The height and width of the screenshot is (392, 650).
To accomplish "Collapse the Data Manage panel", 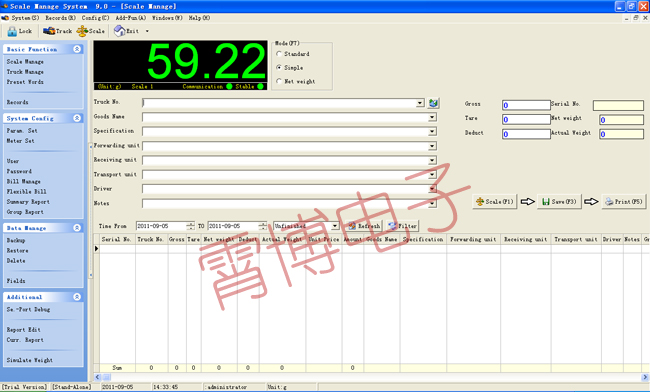I will (x=77, y=228).
